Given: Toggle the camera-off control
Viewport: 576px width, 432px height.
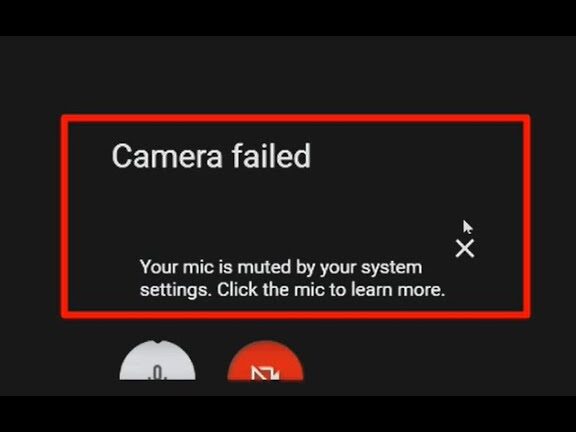Looking at the screenshot, I should pos(266,361).
